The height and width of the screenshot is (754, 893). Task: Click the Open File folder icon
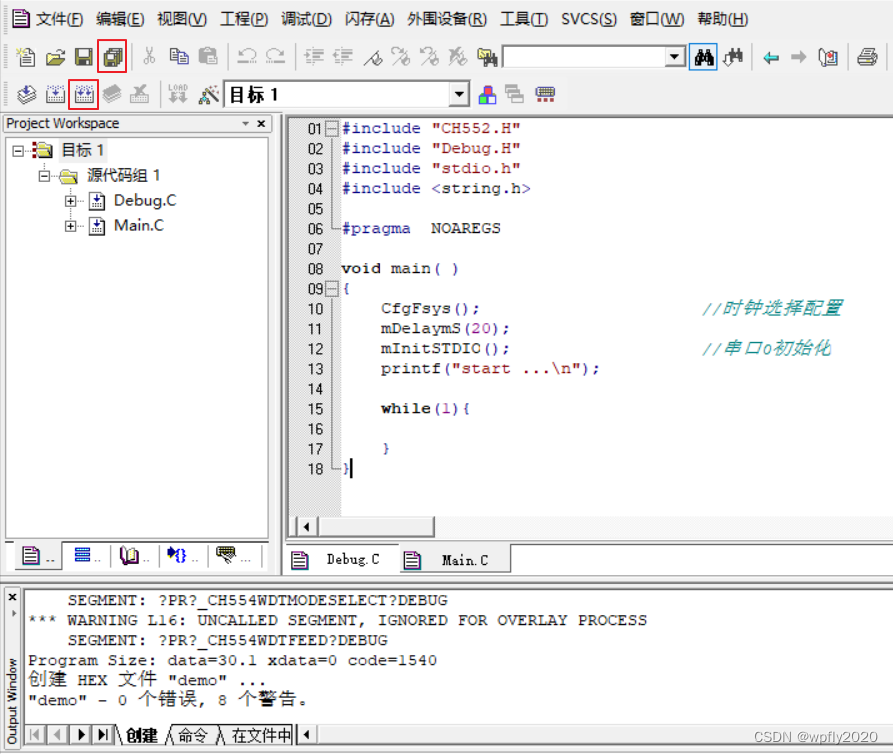pyautogui.click(x=55, y=57)
